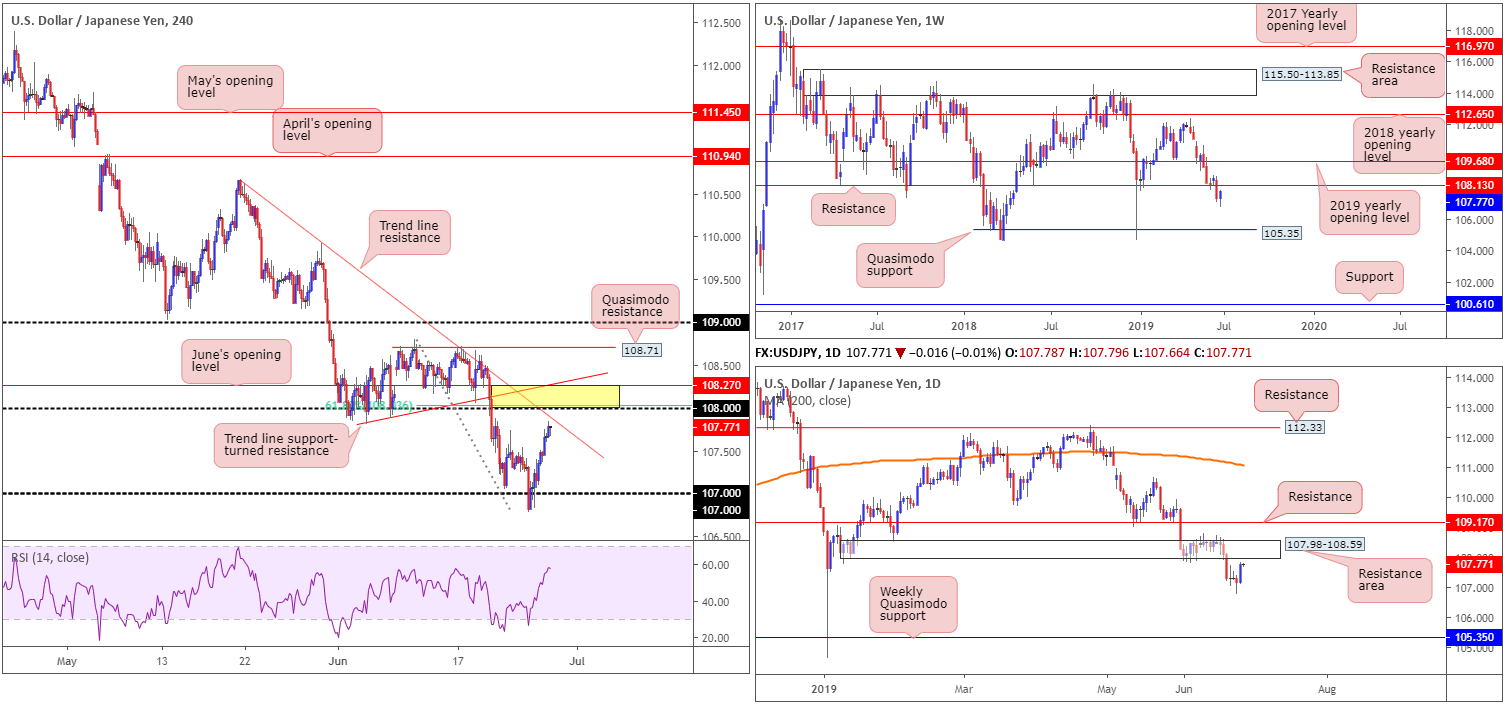The image size is (1507, 706).
Task: Select the "June's opening level" callout
Action: click(x=236, y=362)
